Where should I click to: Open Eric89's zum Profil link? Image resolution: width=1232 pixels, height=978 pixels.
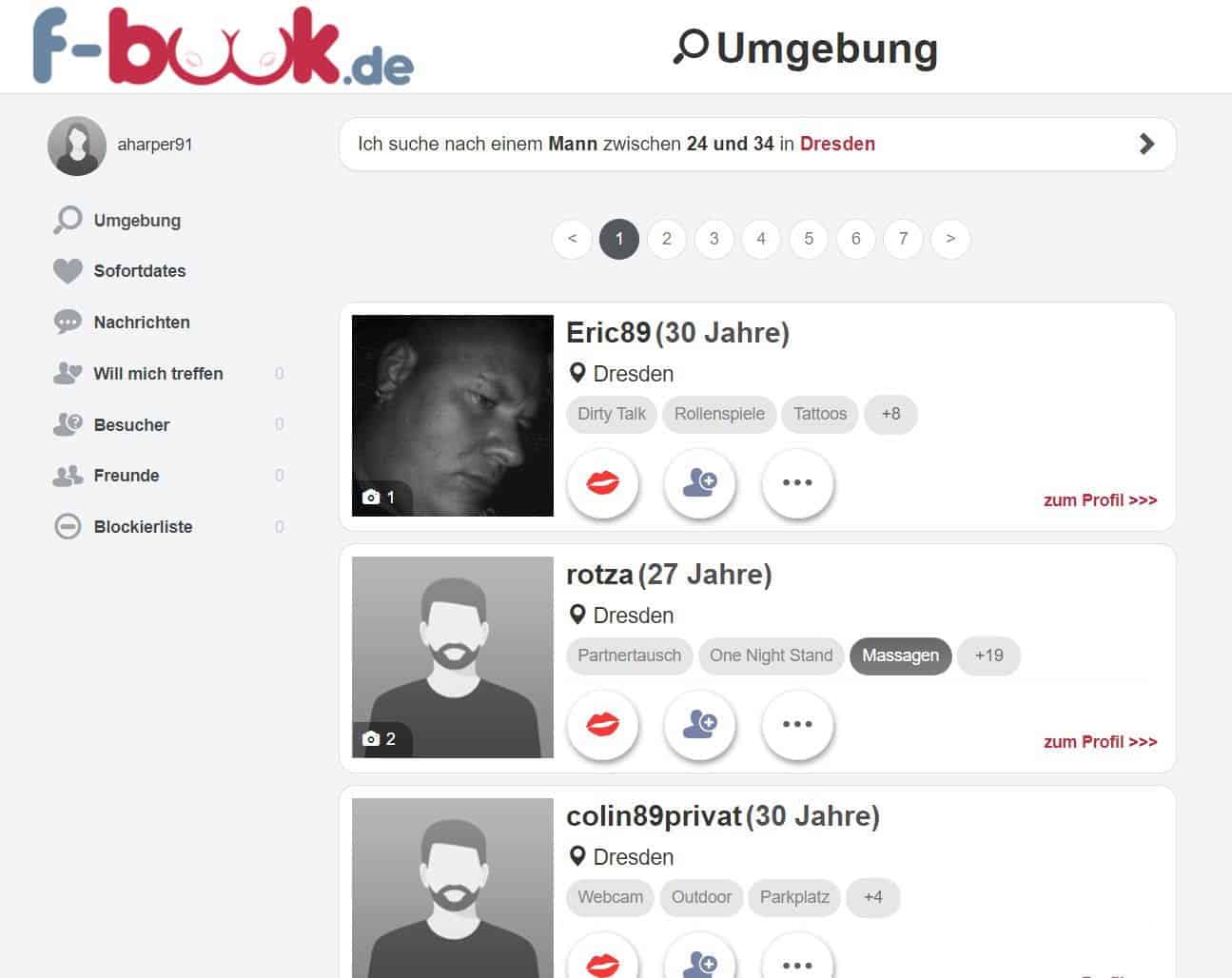pos(1100,500)
